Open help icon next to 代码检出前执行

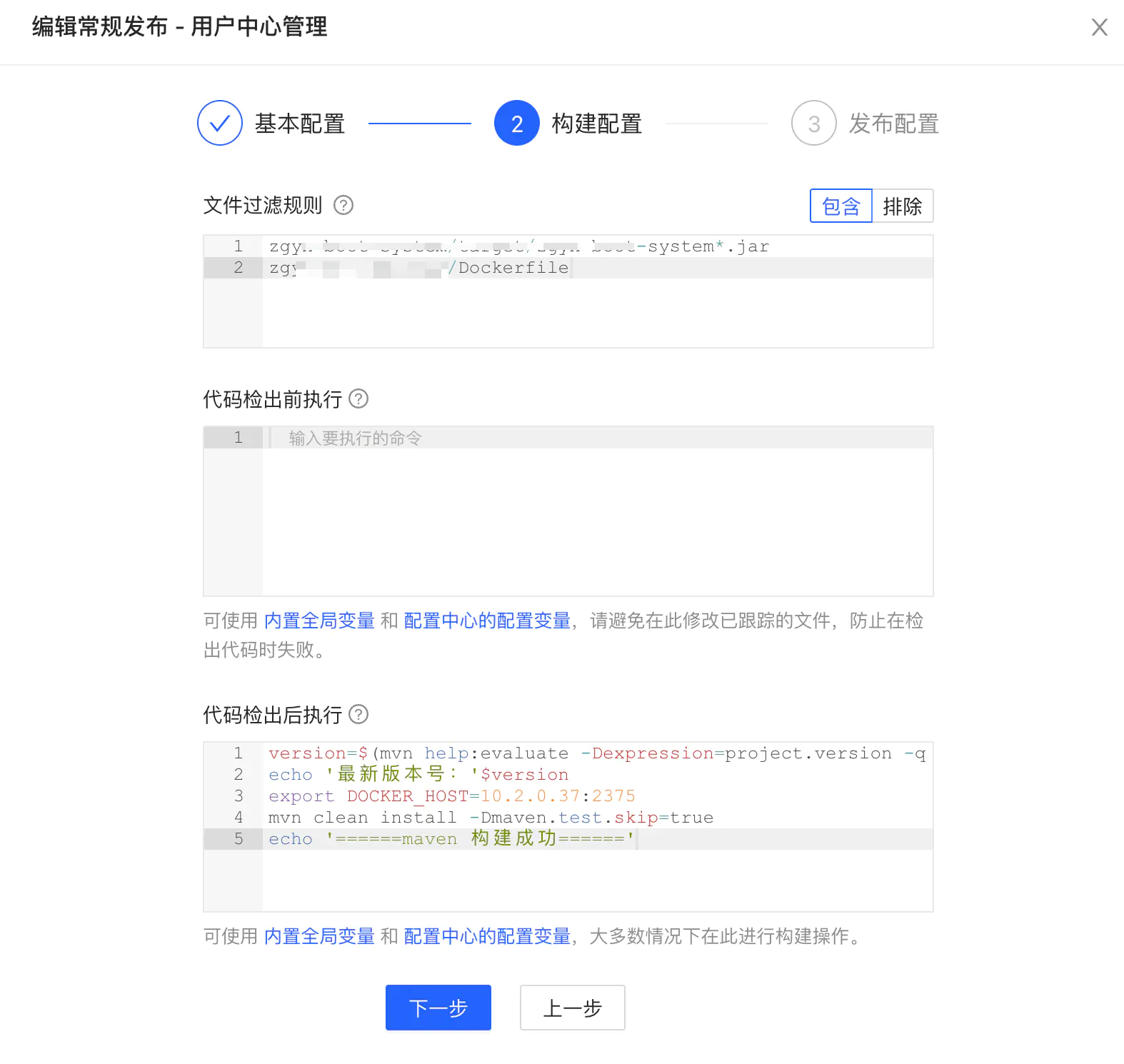click(x=358, y=398)
